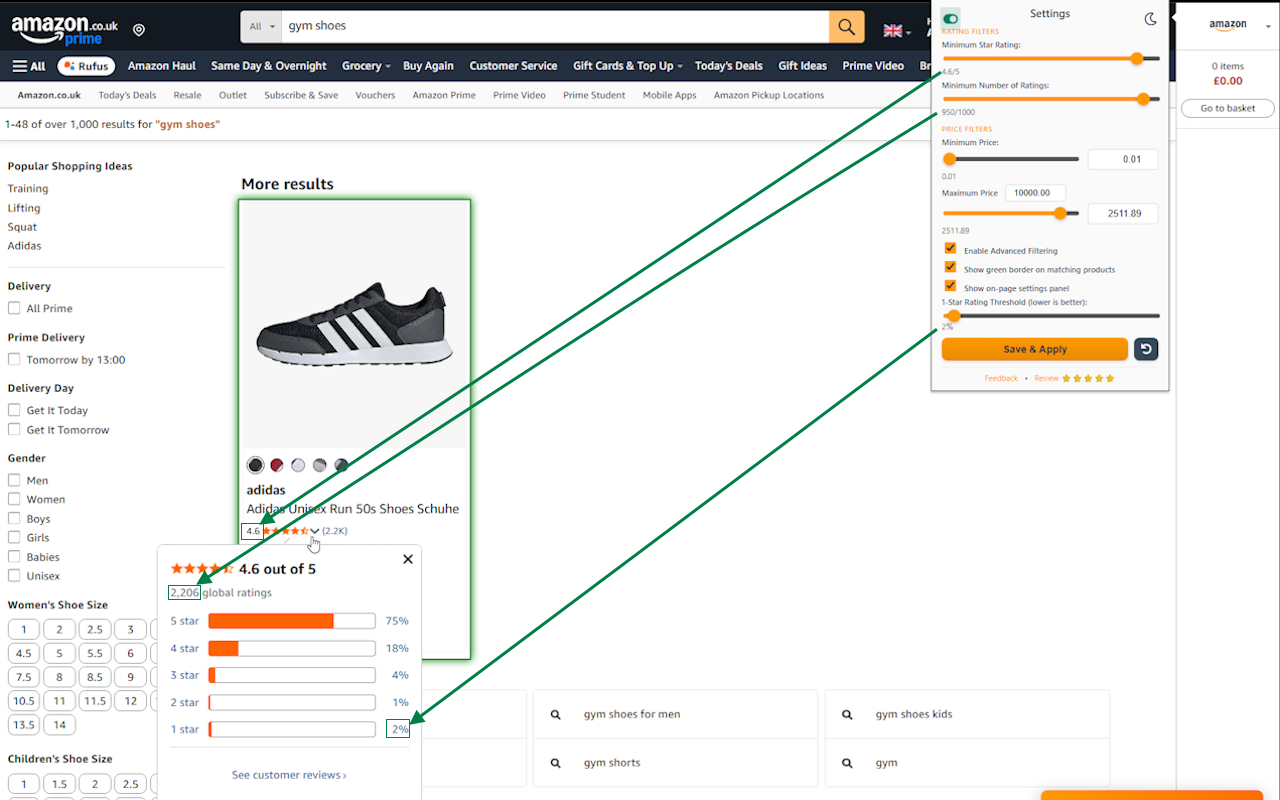Open the Subscribe & Save sub-nav link

tap(301, 95)
